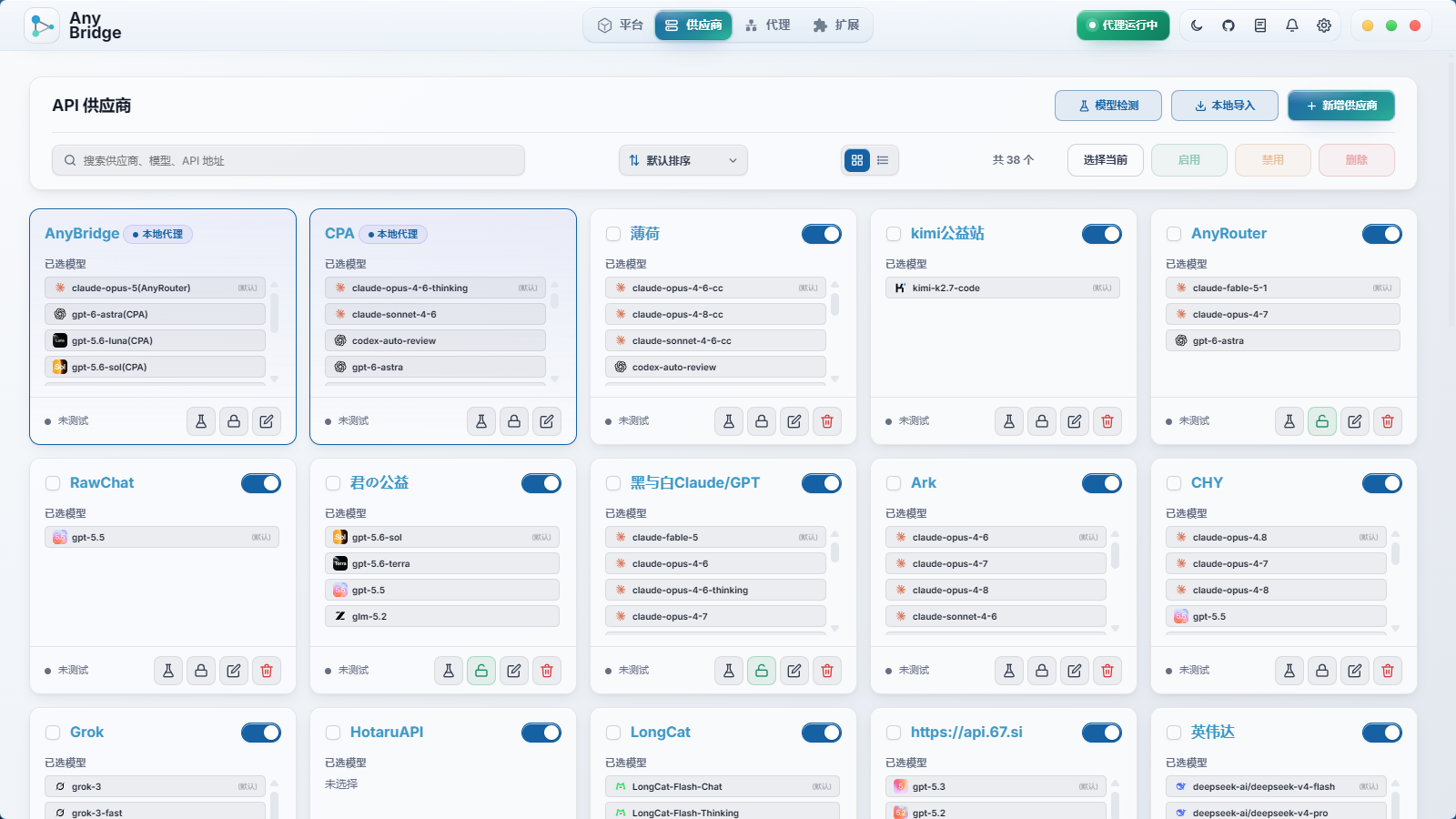The height and width of the screenshot is (819, 1456).
Task: Click green unlock icon on AnyRouter card
Action: pos(1322,421)
